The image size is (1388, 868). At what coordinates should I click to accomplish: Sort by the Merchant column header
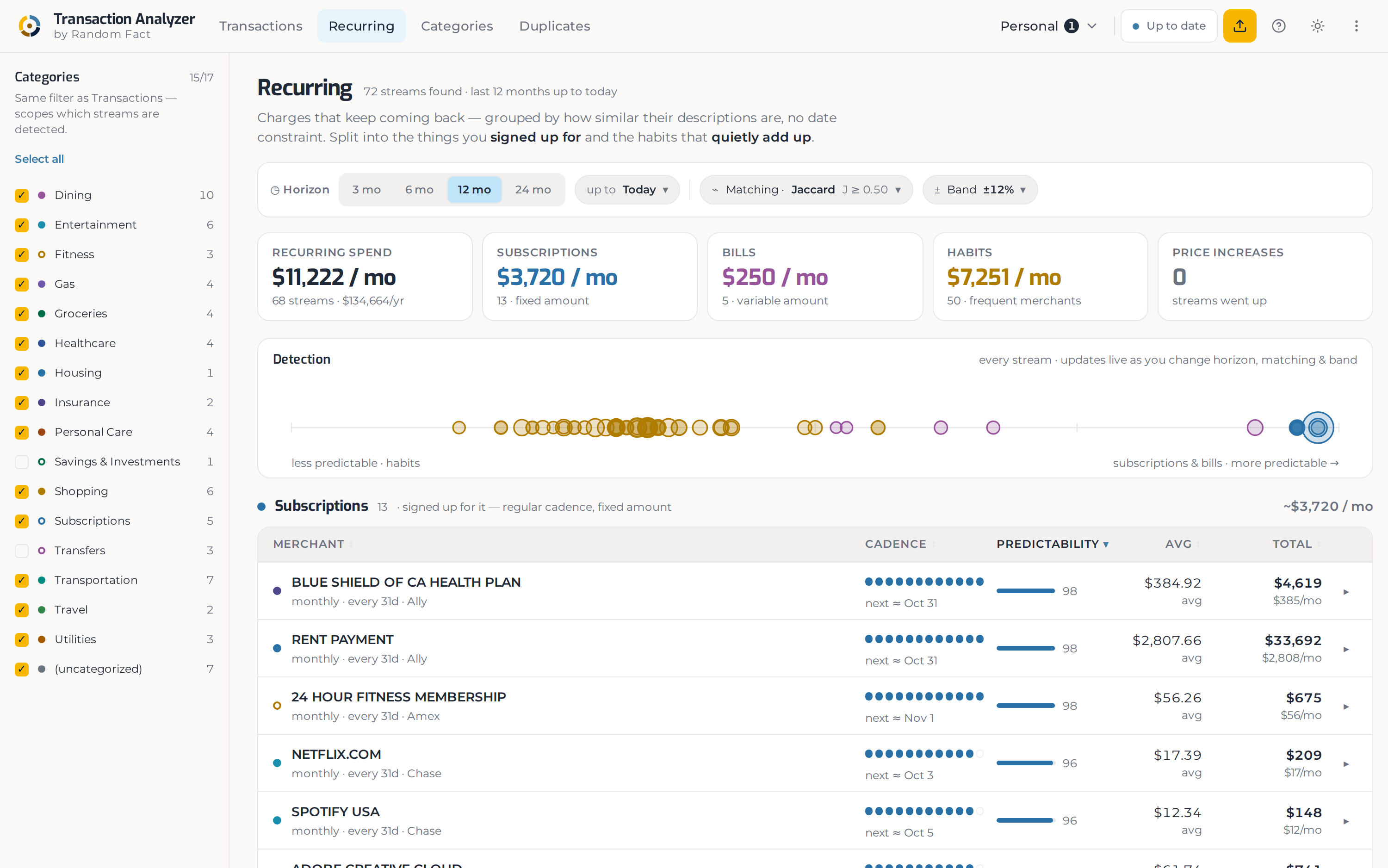pos(313,544)
